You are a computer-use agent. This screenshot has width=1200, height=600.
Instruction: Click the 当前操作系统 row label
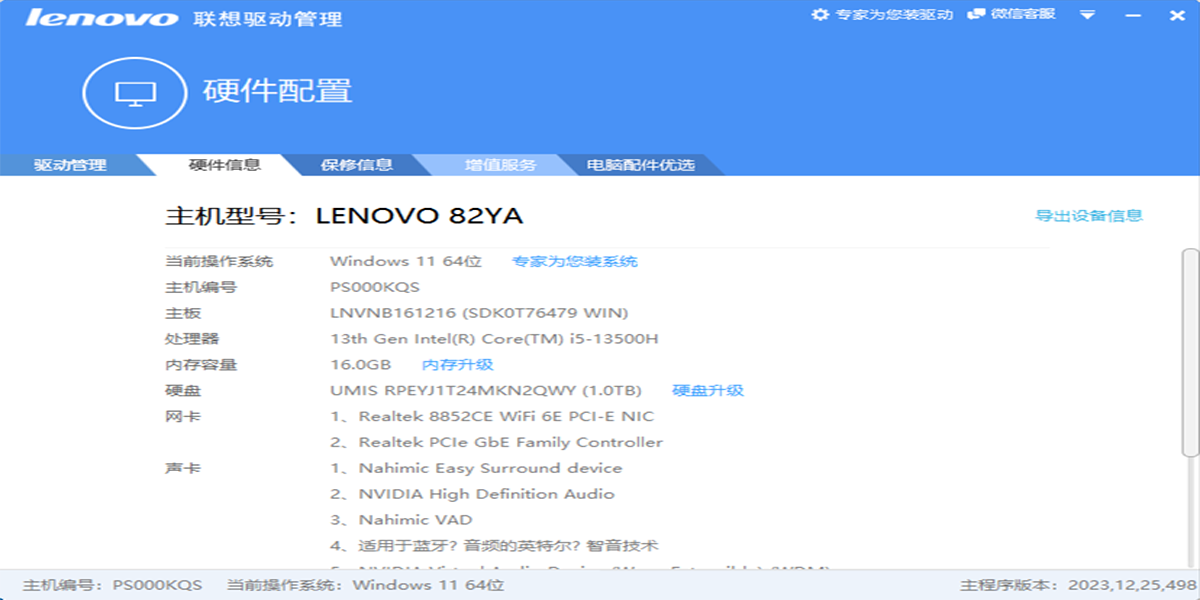point(219,261)
